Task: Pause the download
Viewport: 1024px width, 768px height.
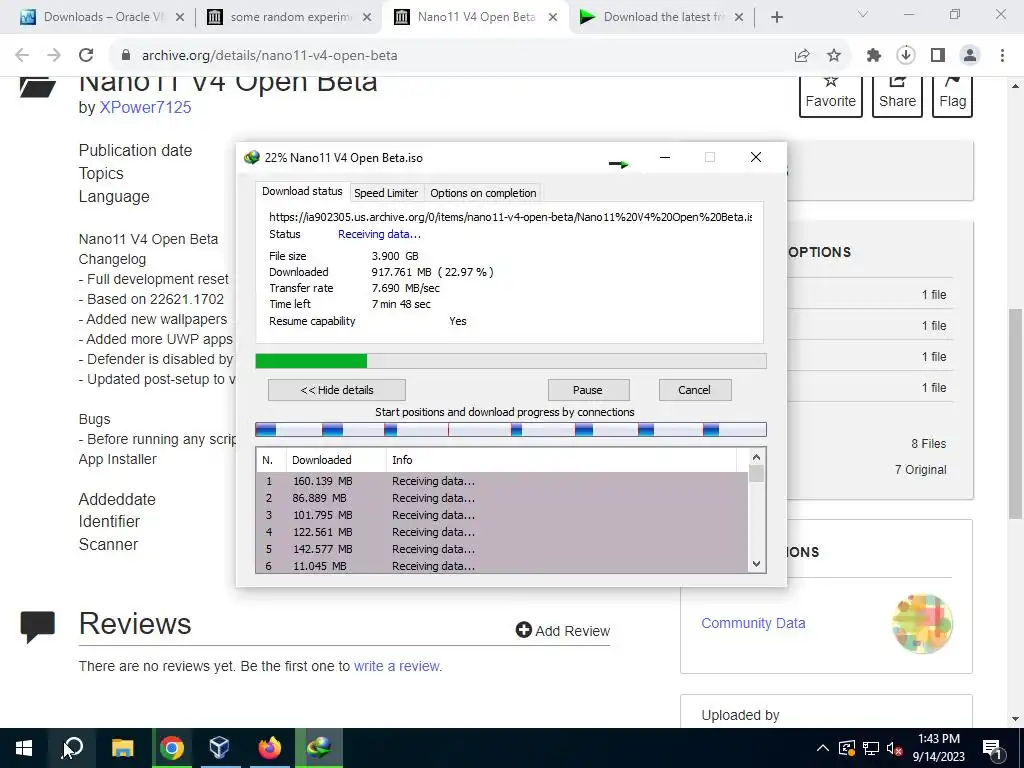Action: 588,390
